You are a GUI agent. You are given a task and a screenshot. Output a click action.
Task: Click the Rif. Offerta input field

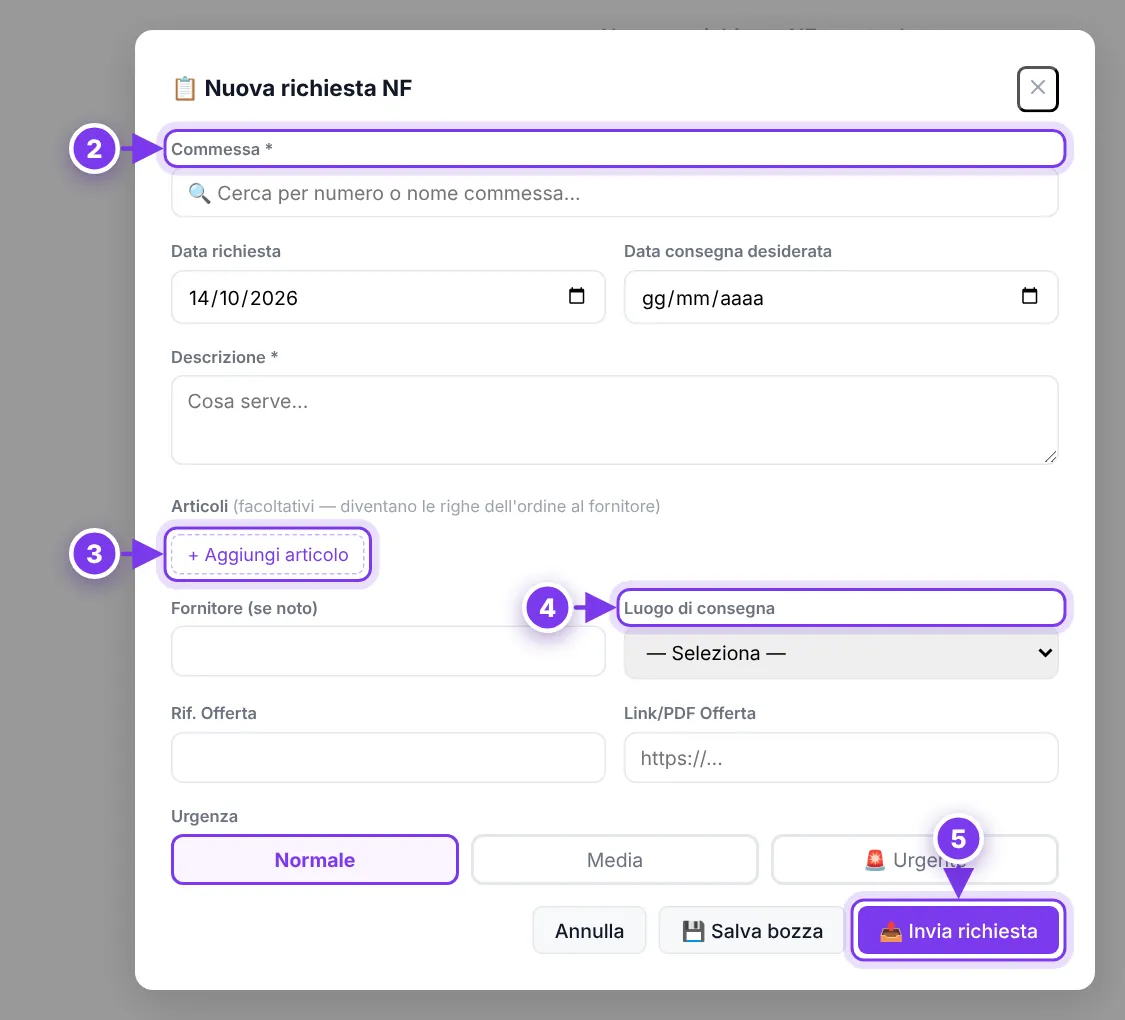[x=388, y=757]
